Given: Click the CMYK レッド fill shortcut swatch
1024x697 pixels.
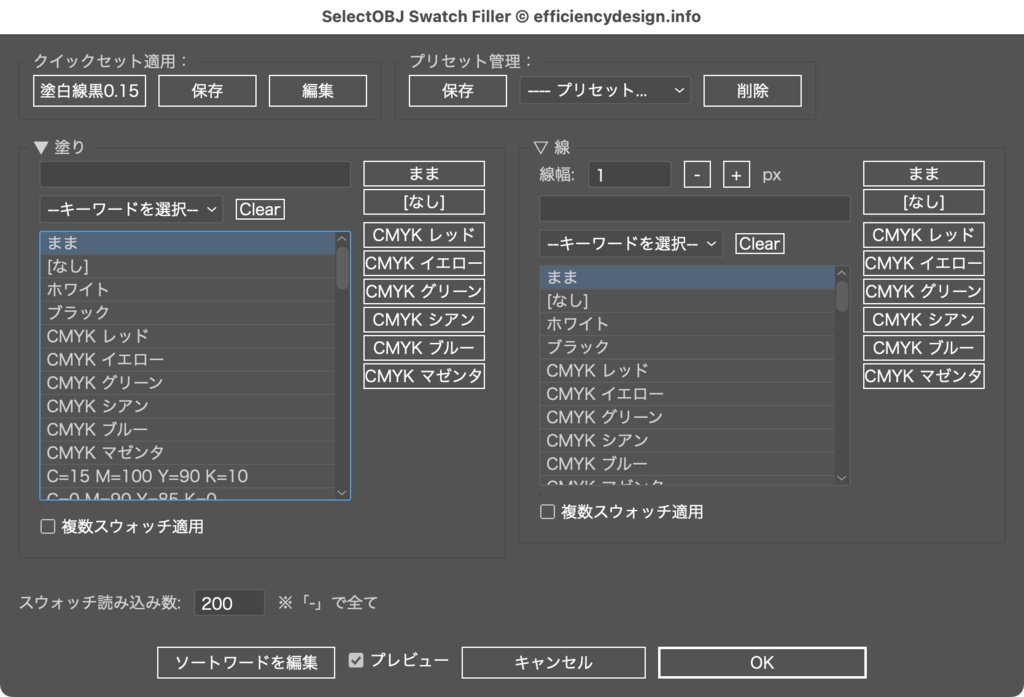Looking at the screenshot, I should pyautogui.click(x=423, y=235).
